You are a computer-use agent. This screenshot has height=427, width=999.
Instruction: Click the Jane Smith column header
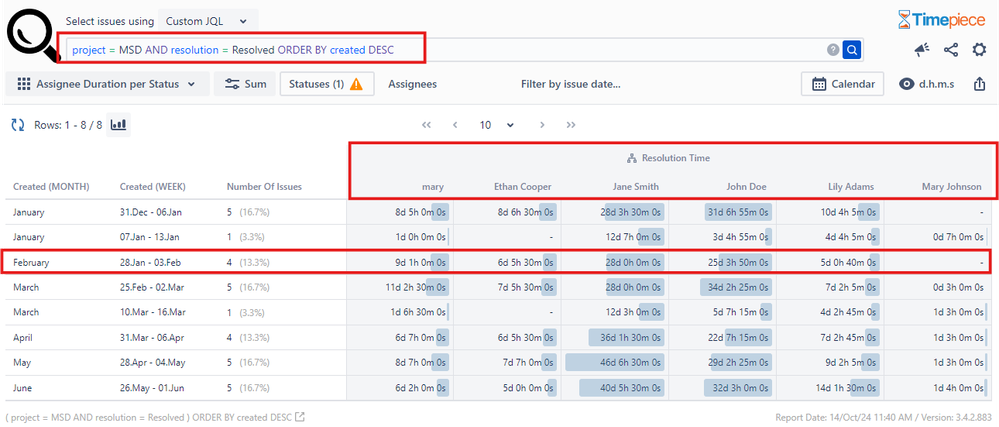636,187
